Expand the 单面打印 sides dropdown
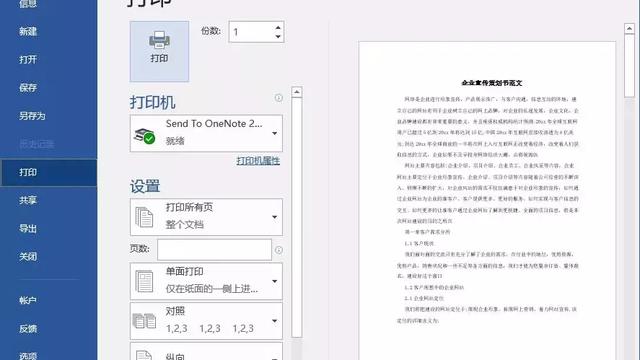The image size is (640, 360). [206, 281]
